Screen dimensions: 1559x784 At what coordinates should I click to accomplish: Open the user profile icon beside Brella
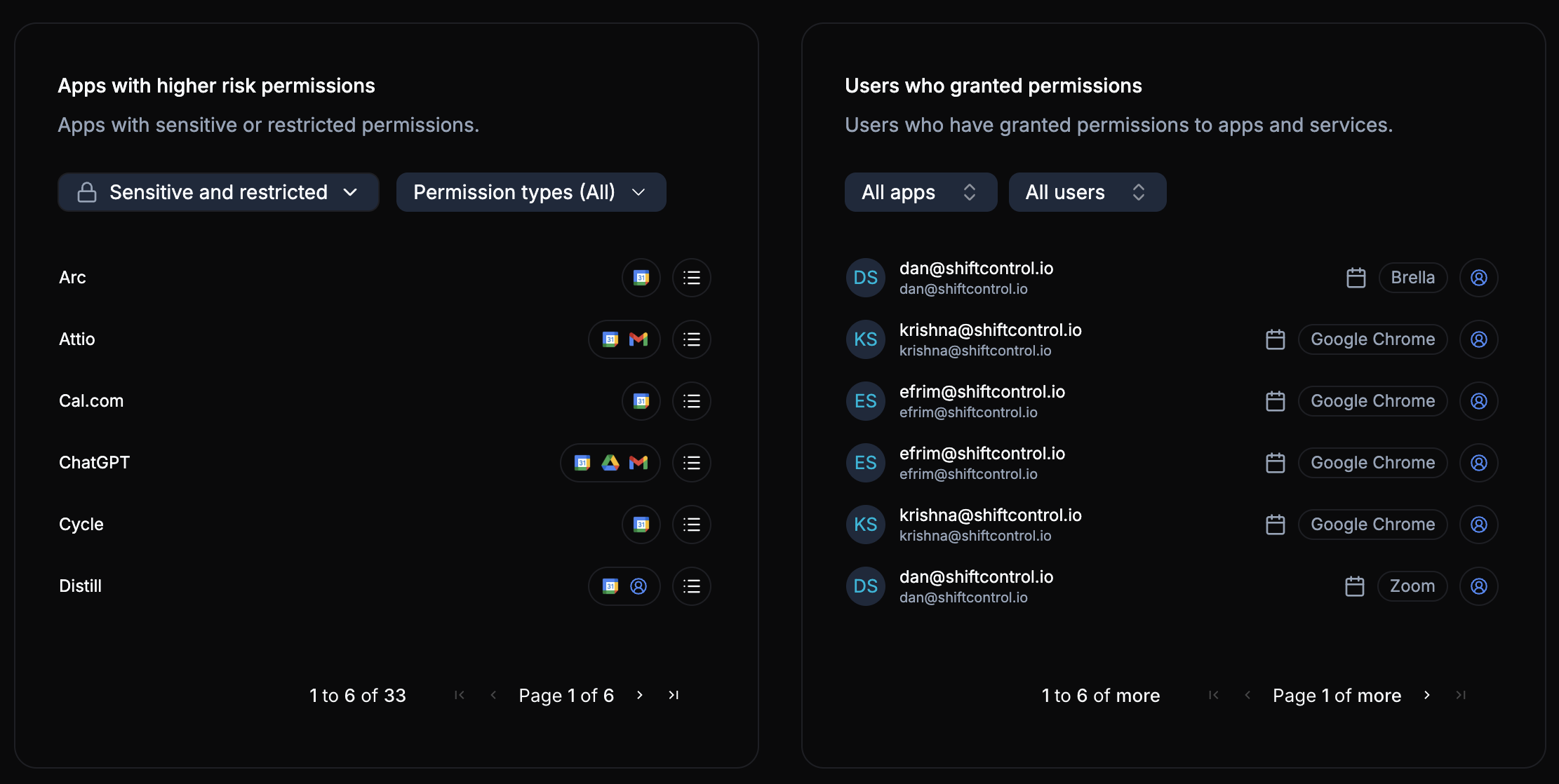1478,278
